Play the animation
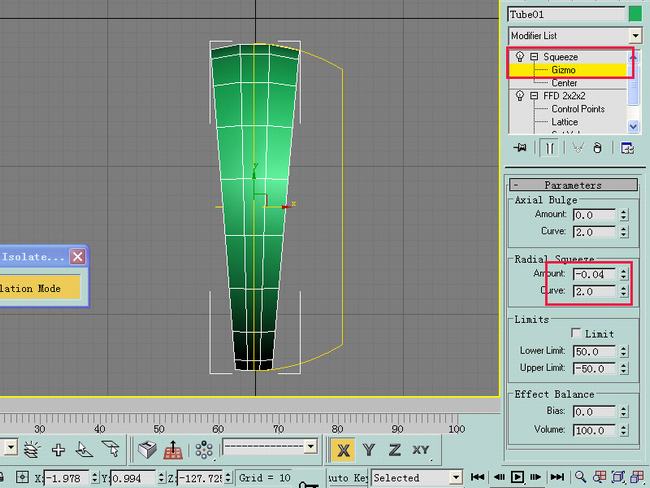The height and width of the screenshot is (488, 650). 517,477
